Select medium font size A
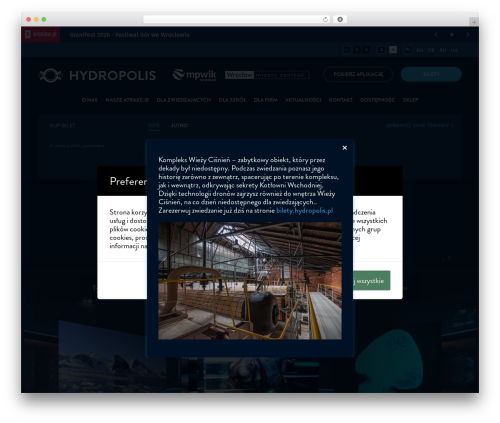Viewport: 500px width, 423px height. coord(357,50)
